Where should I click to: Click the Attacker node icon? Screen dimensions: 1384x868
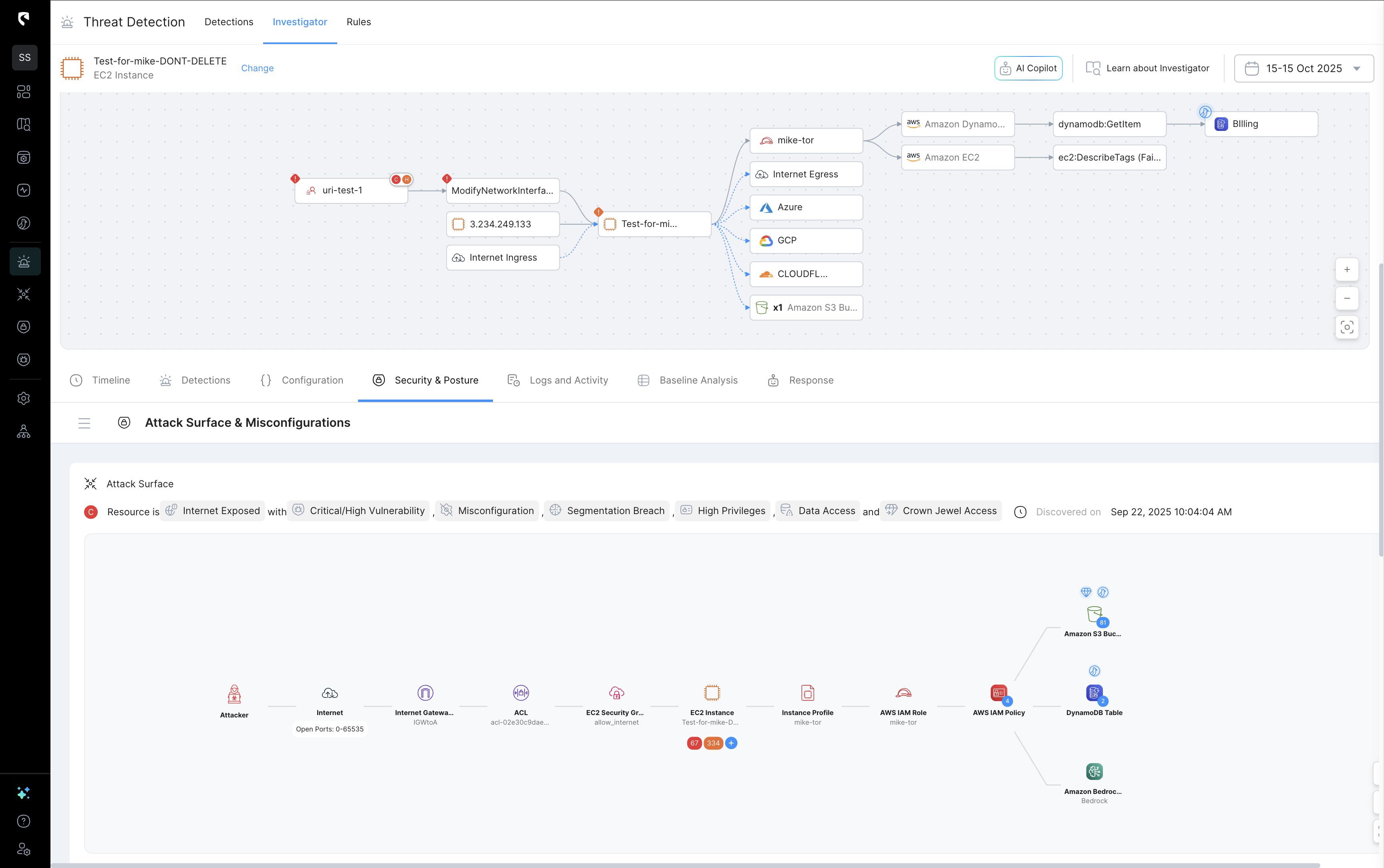coord(234,694)
